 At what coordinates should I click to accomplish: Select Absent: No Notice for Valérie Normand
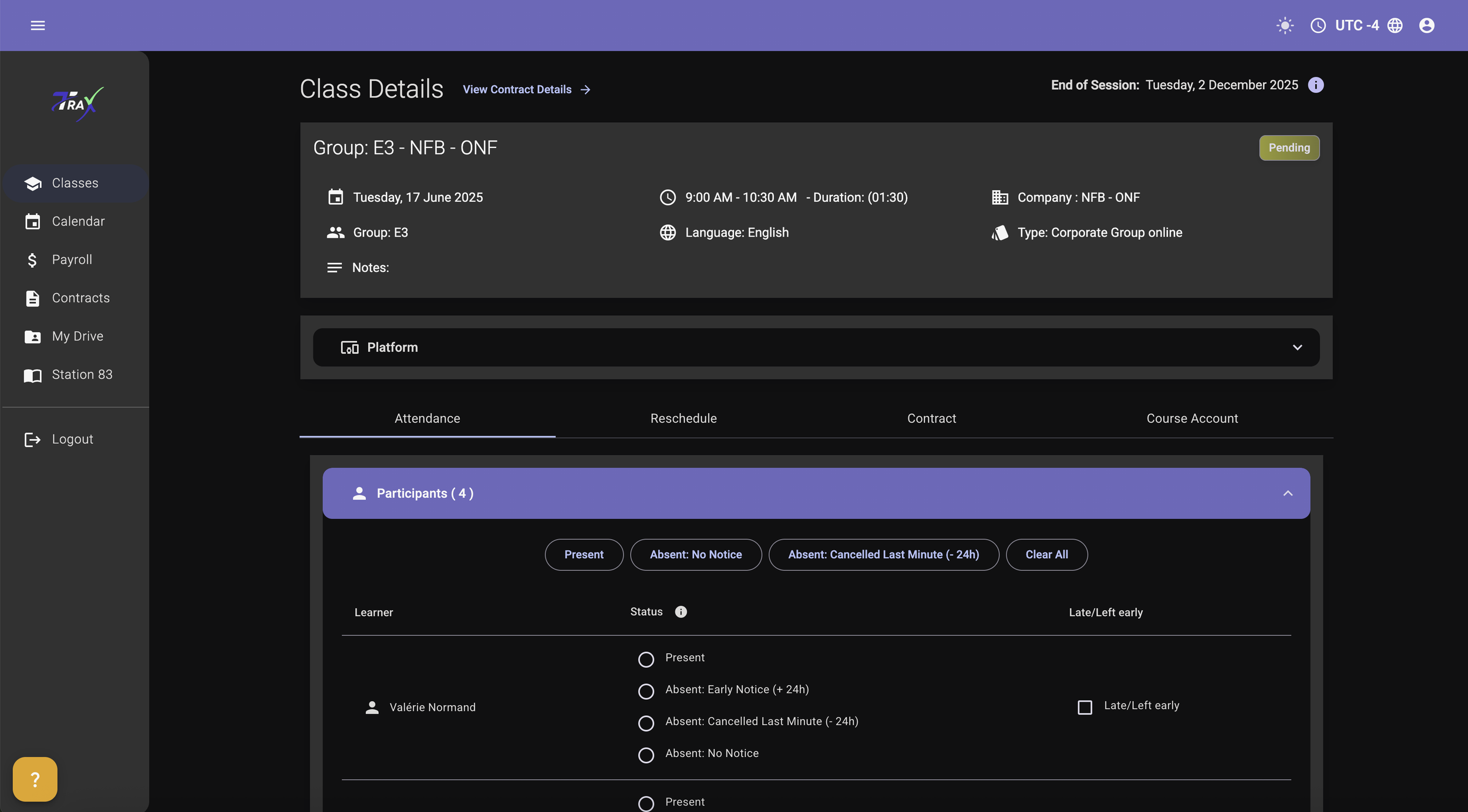point(646,755)
